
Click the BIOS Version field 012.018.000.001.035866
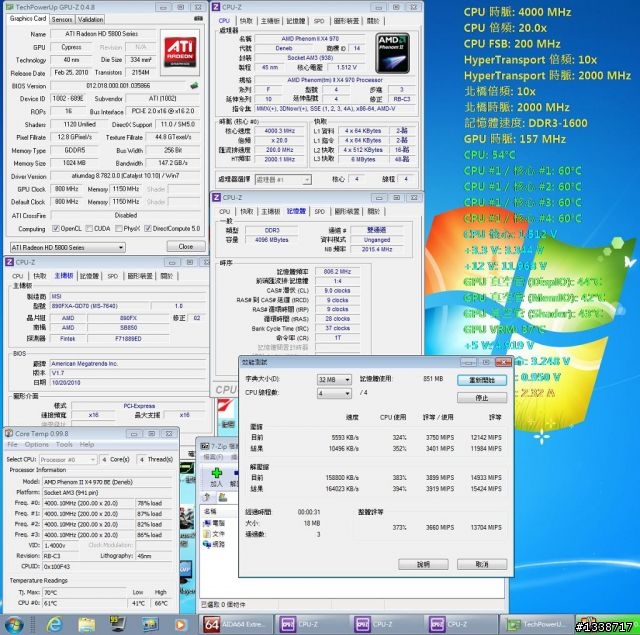(118, 86)
